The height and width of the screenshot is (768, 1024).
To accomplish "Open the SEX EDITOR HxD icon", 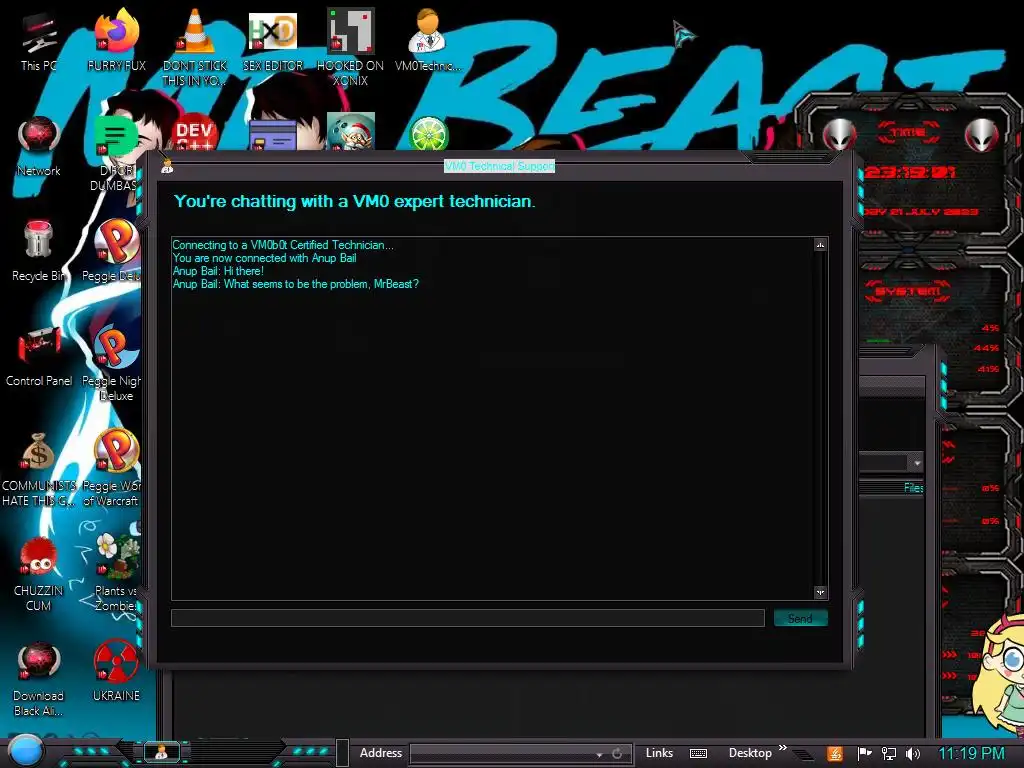I will [x=272, y=42].
